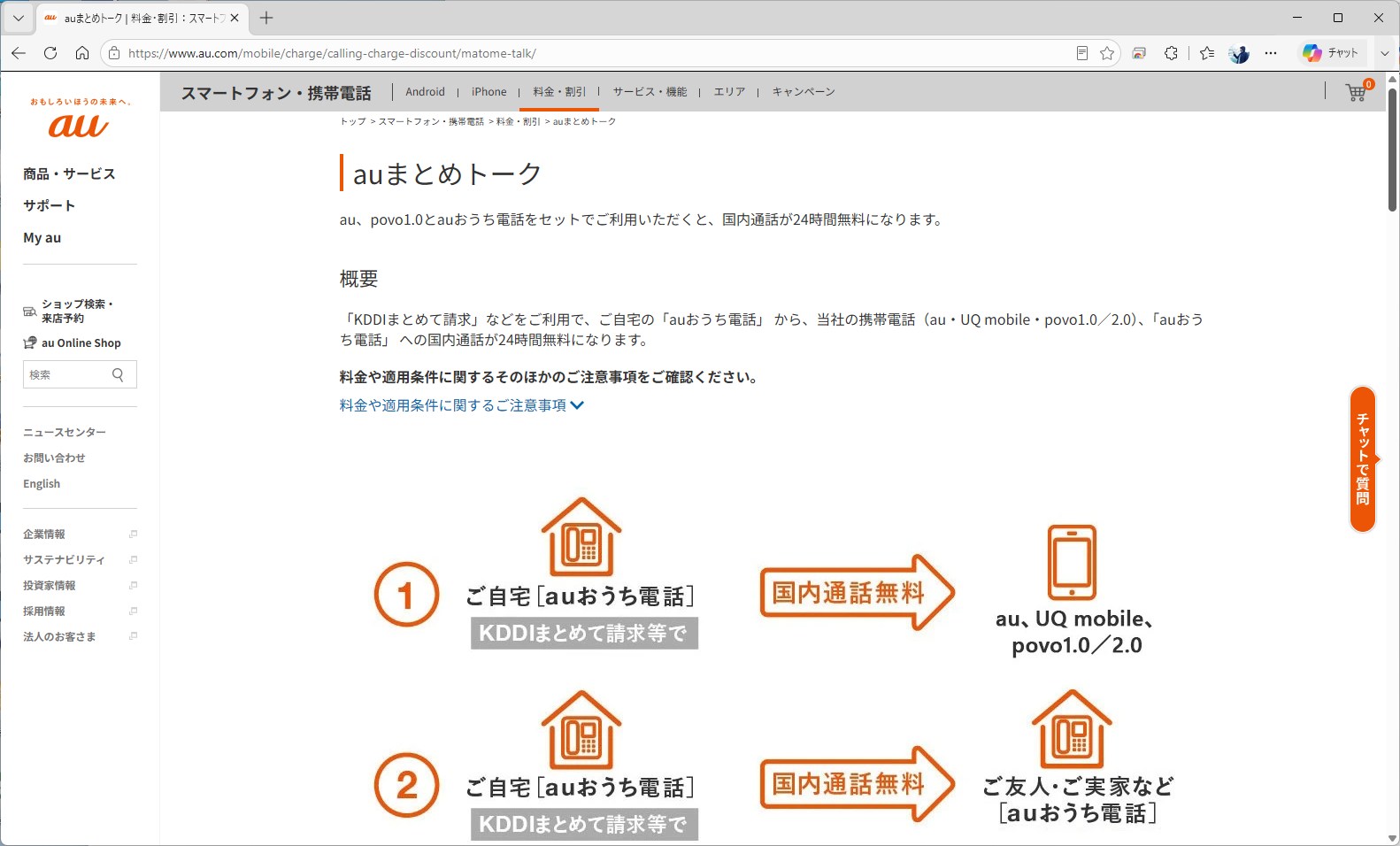Switch to English site link
Screen dimensions: 1400x846
coord(42,483)
